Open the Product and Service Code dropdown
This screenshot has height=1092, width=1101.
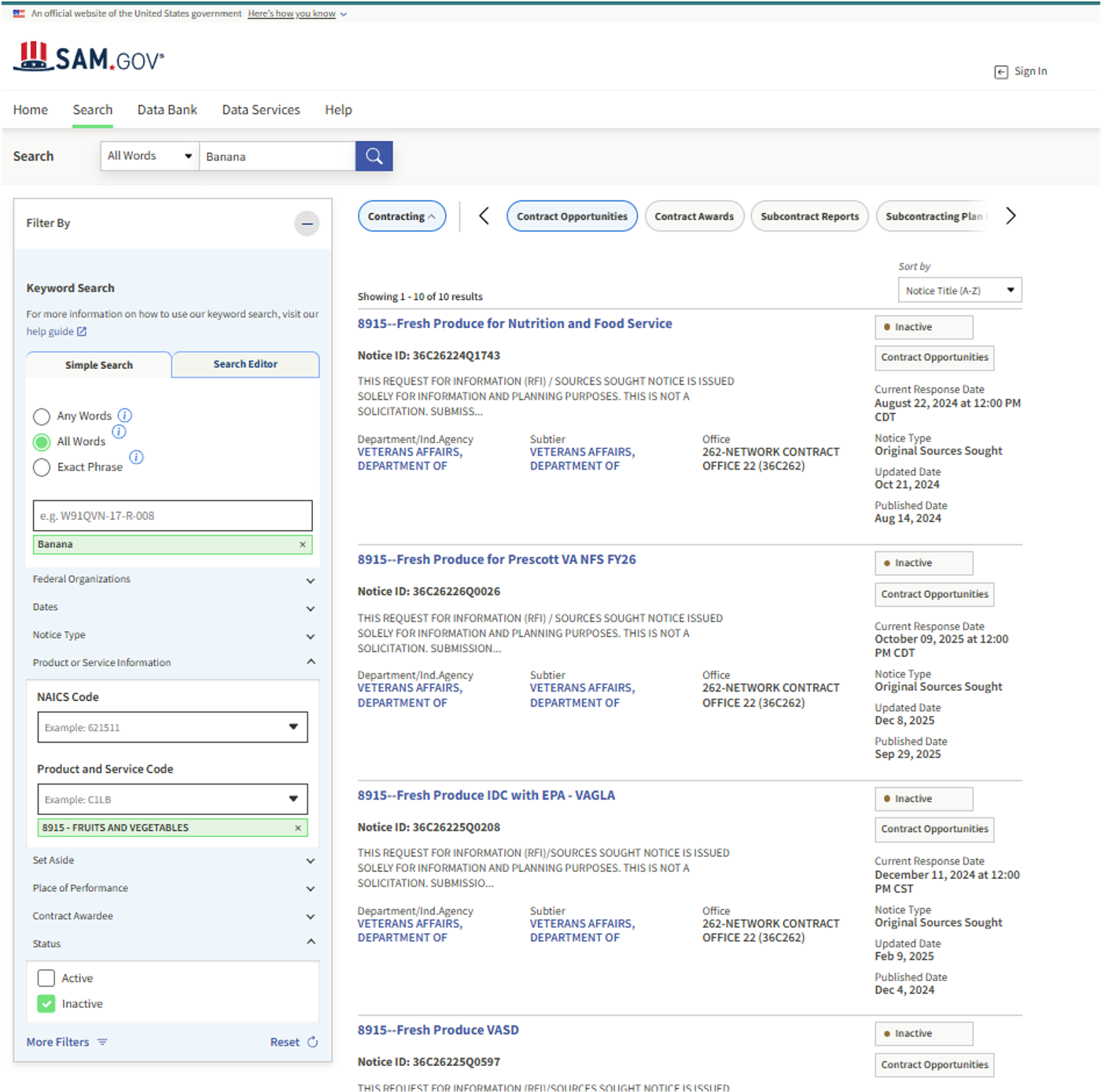pyautogui.click(x=172, y=799)
